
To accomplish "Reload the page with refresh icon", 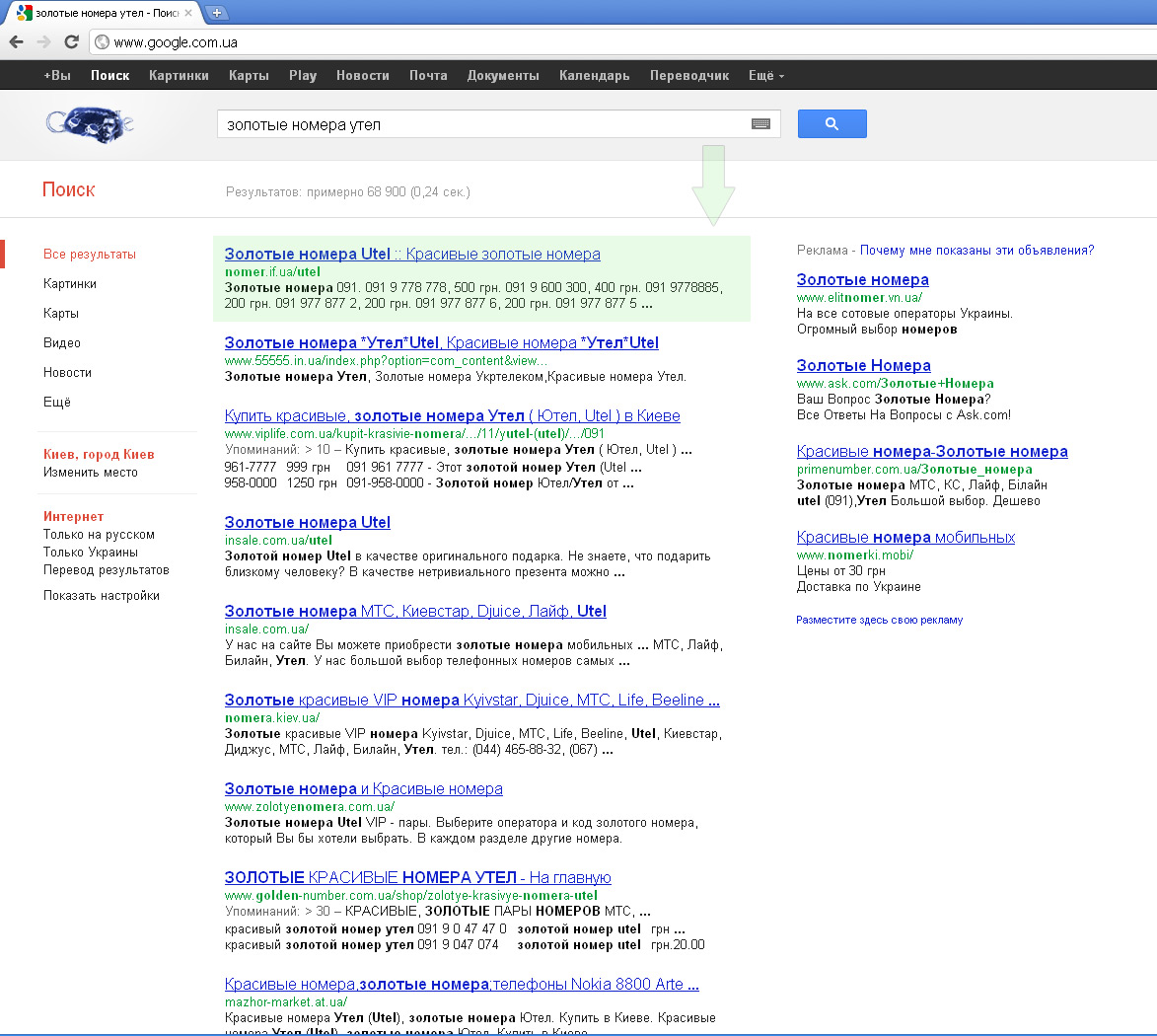I will [72, 42].
